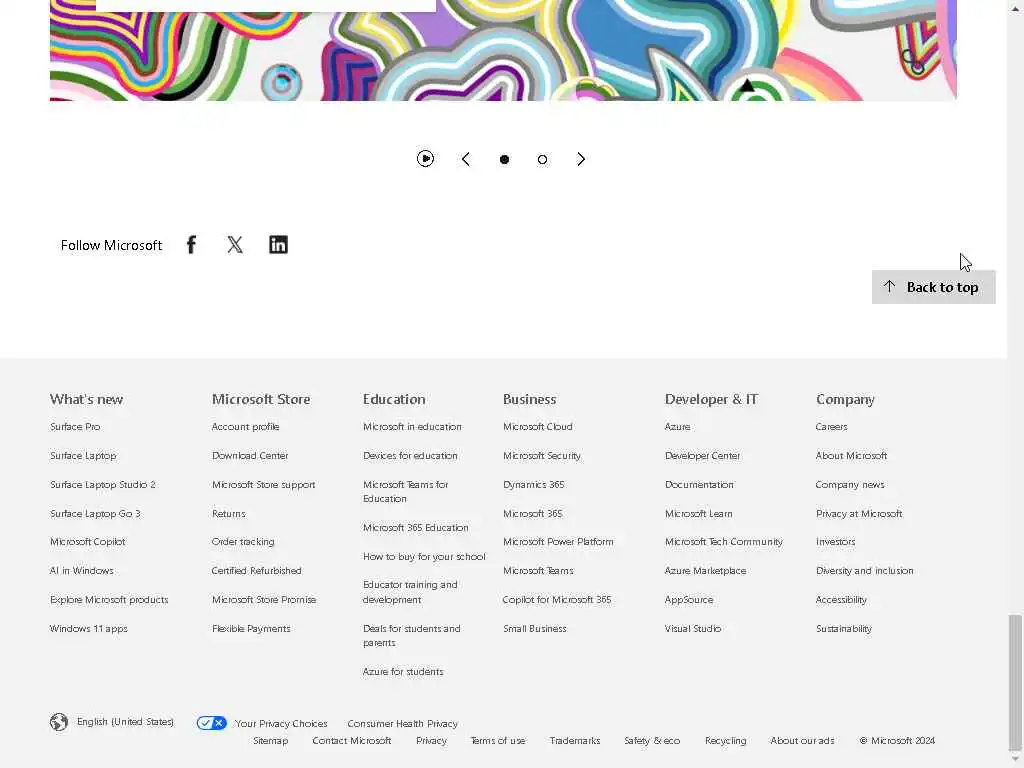Open About our ads link
The width and height of the screenshot is (1024, 768).
coord(802,741)
